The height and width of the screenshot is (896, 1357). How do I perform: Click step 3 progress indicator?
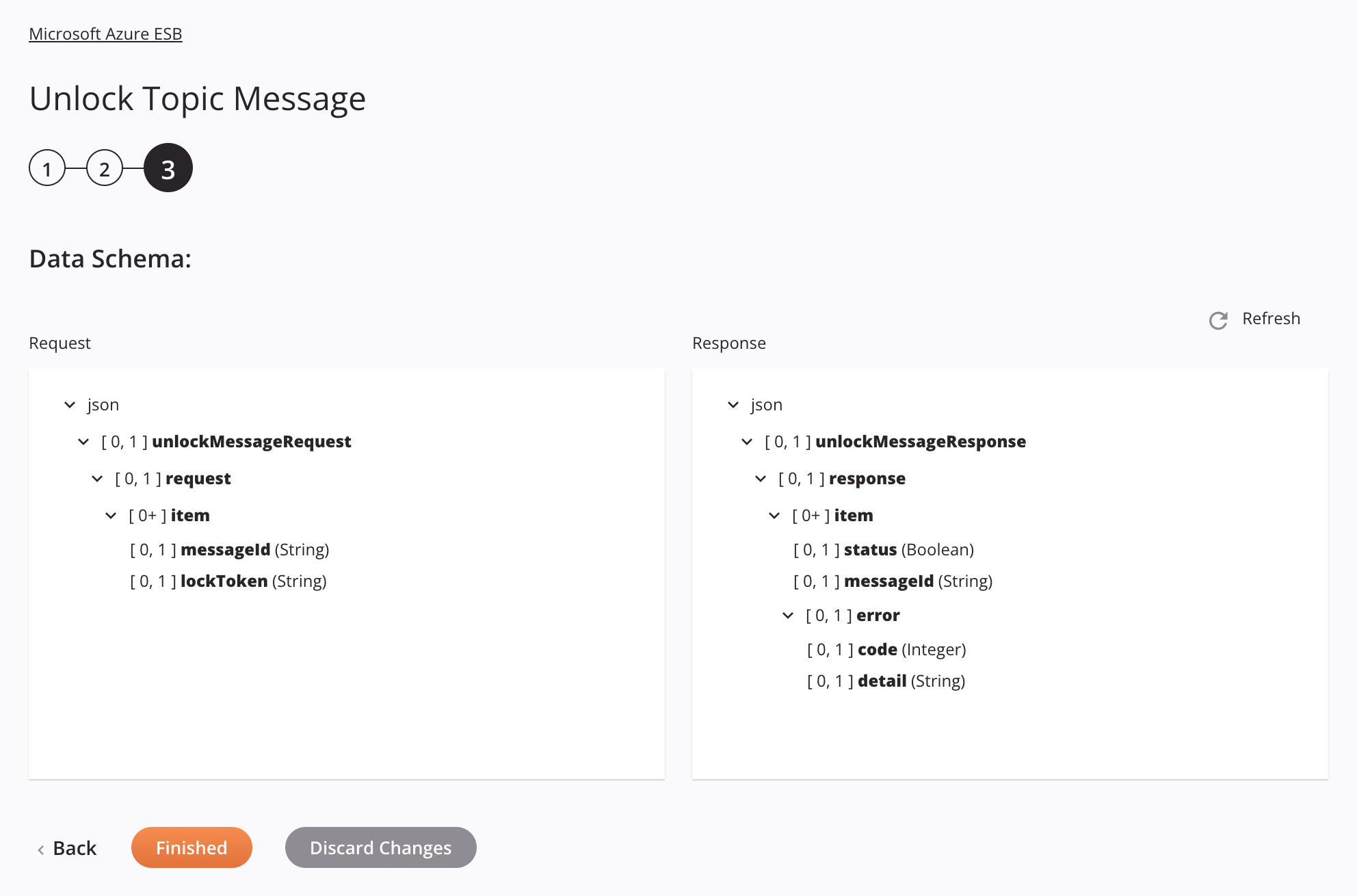[x=167, y=167]
